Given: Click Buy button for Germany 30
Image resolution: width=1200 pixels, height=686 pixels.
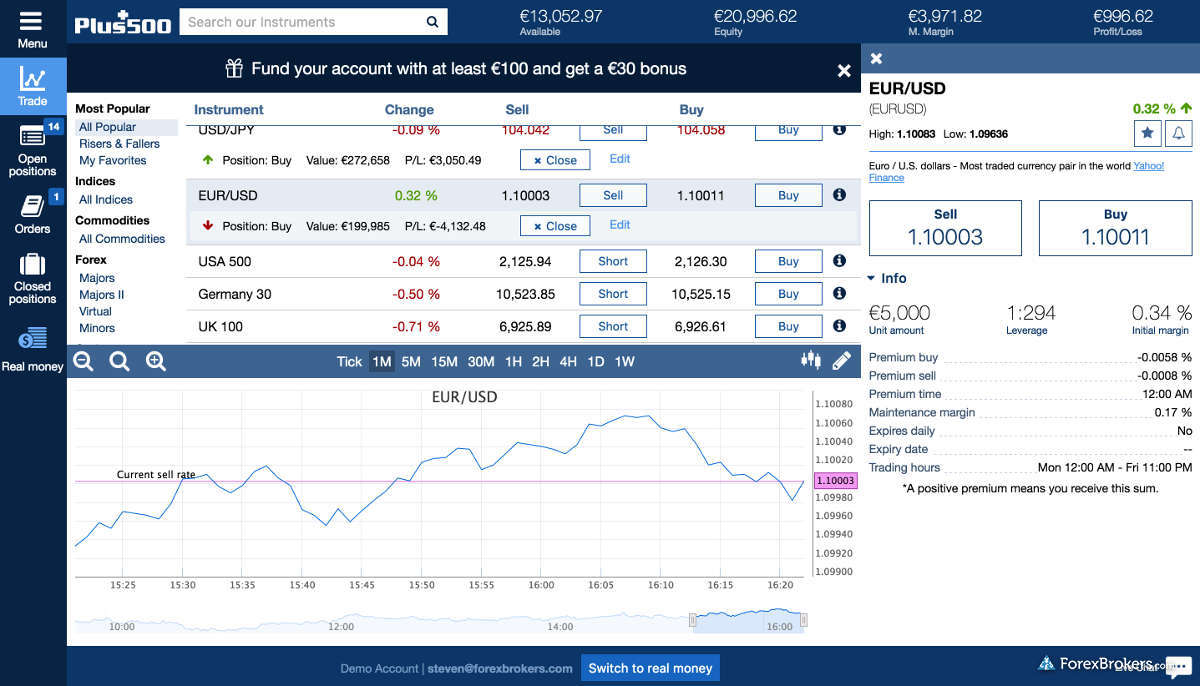Looking at the screenshot, I should pos(789,294).
